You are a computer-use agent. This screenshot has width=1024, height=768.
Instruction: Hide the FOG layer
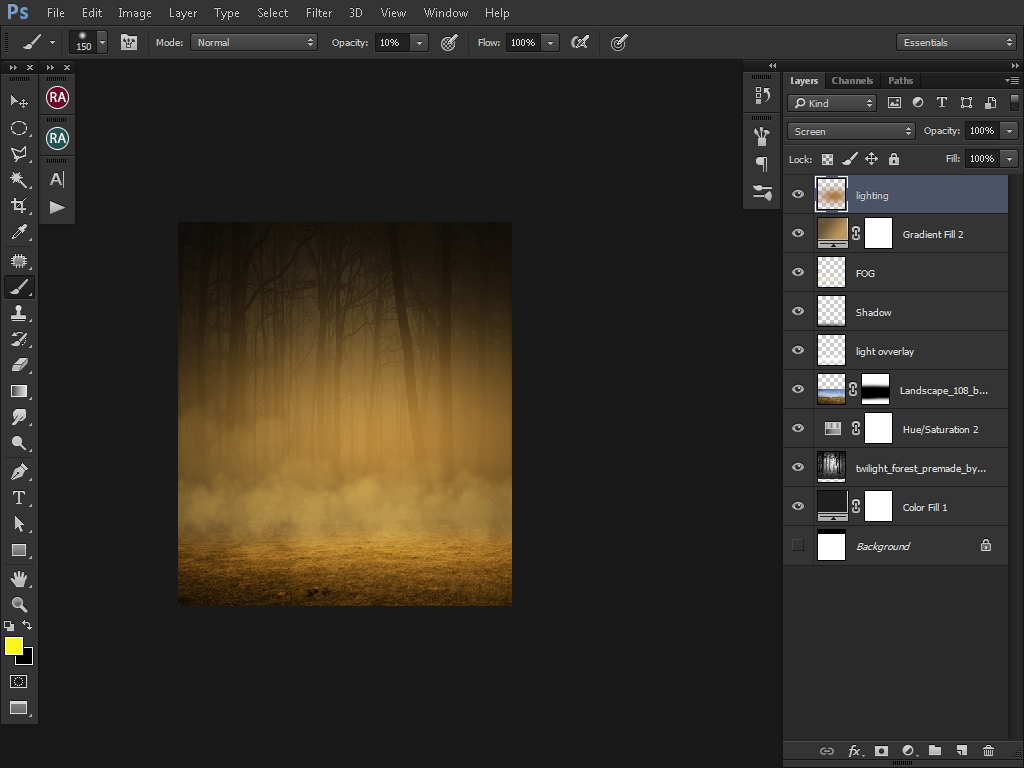coord(798,273)
